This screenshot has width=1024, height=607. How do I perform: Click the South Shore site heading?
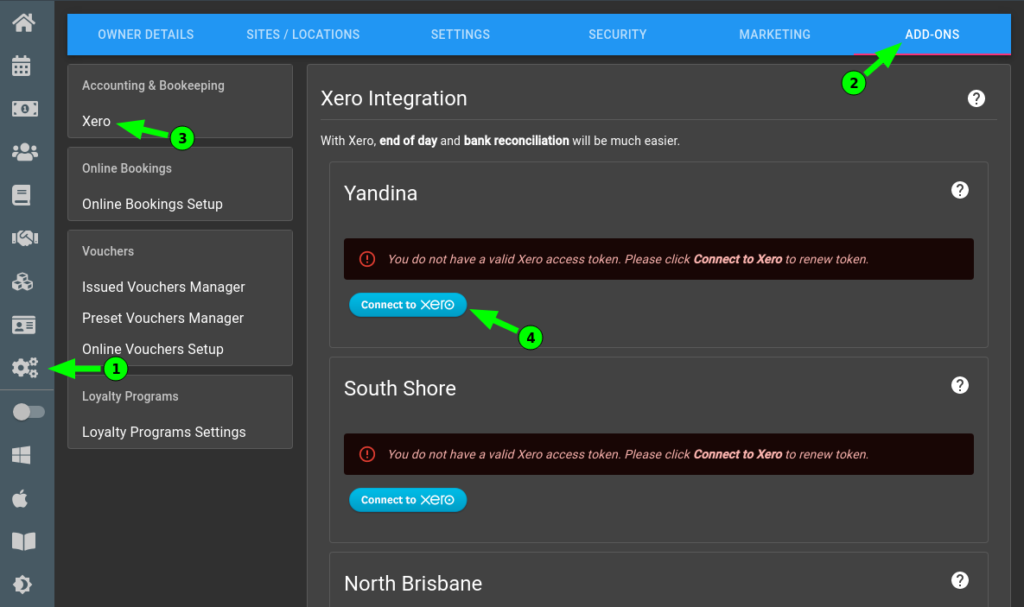pos(400,389)
